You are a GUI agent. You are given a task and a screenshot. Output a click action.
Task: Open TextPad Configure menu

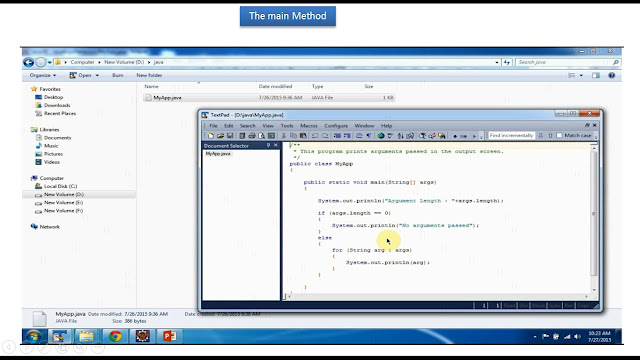pos(336,126)
